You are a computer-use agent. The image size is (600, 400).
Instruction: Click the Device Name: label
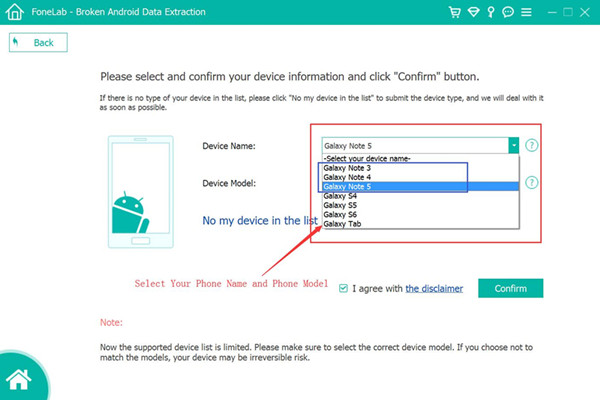(x=229, y=146)
